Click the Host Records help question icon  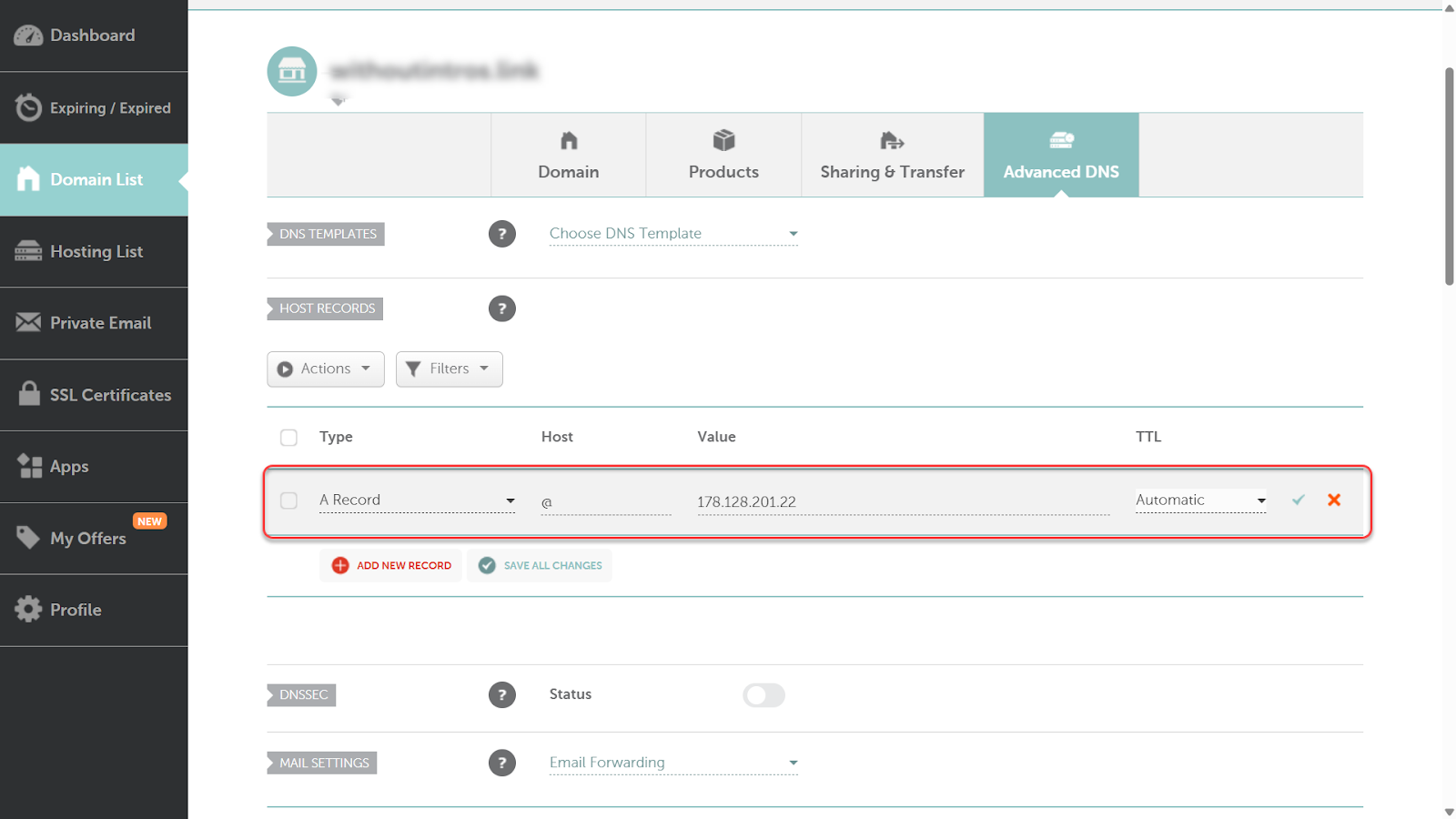click(x=501, y=308)
